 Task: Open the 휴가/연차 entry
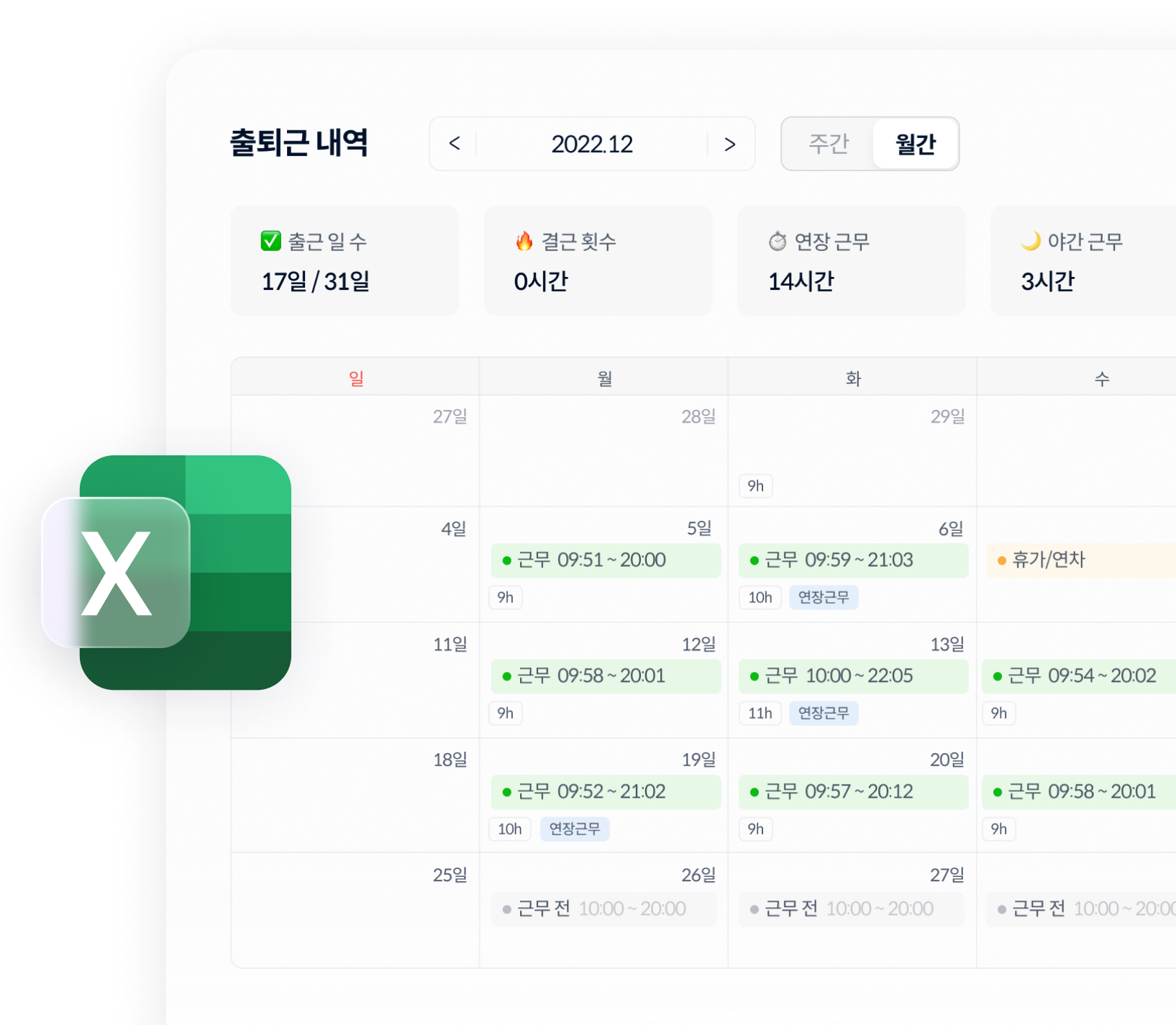1081,560
